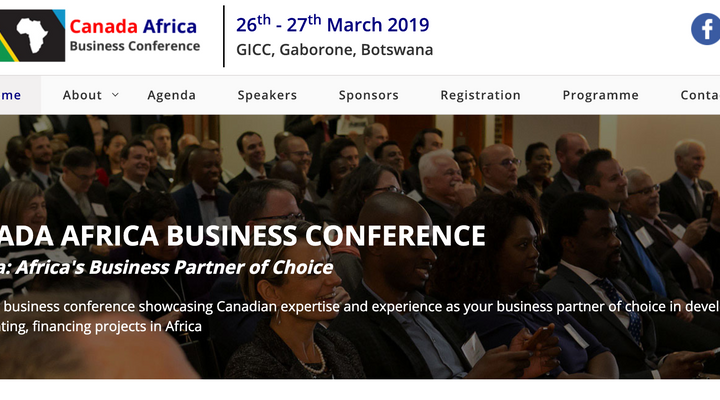The height and width of the screenshot is (400, 720).
Task: Select the highlighted Home nav tab
Action: click(x=12, y=95)
